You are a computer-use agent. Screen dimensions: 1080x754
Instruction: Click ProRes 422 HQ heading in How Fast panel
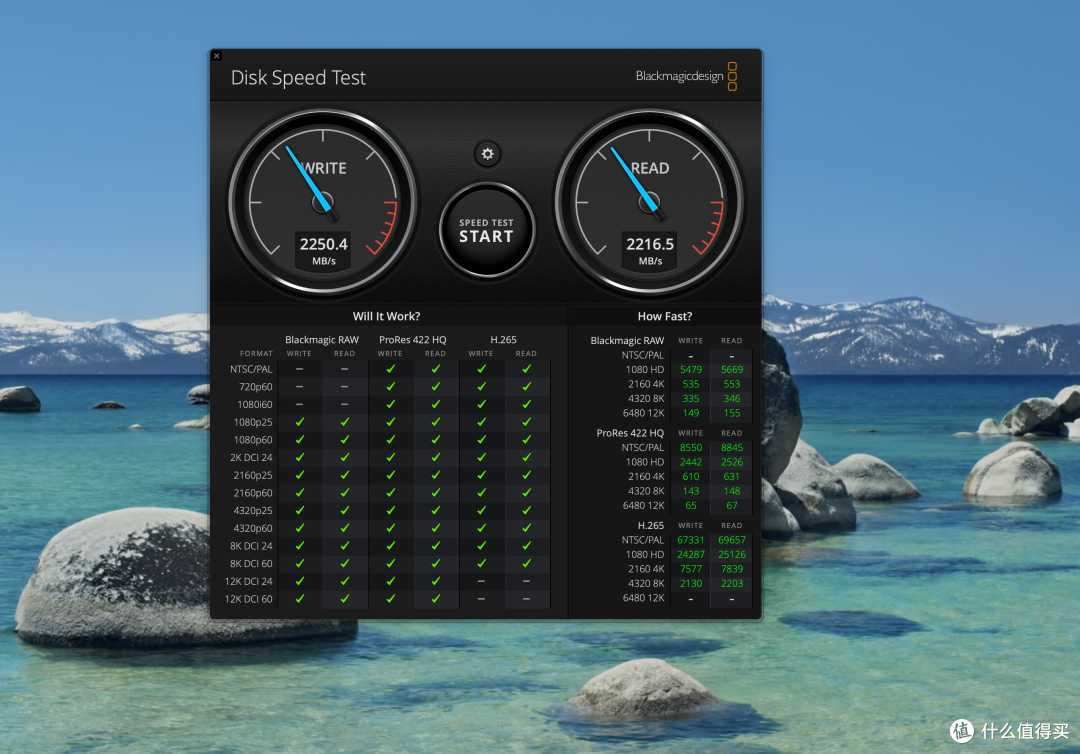point(630,433)
